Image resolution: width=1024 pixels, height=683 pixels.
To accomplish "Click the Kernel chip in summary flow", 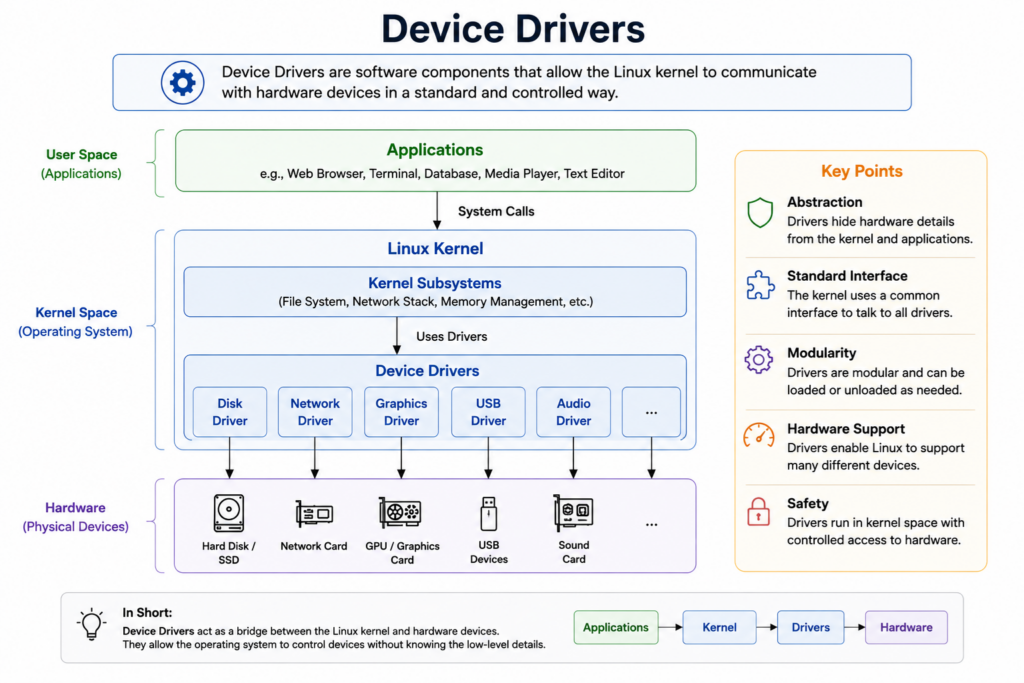I will point(719,627).
